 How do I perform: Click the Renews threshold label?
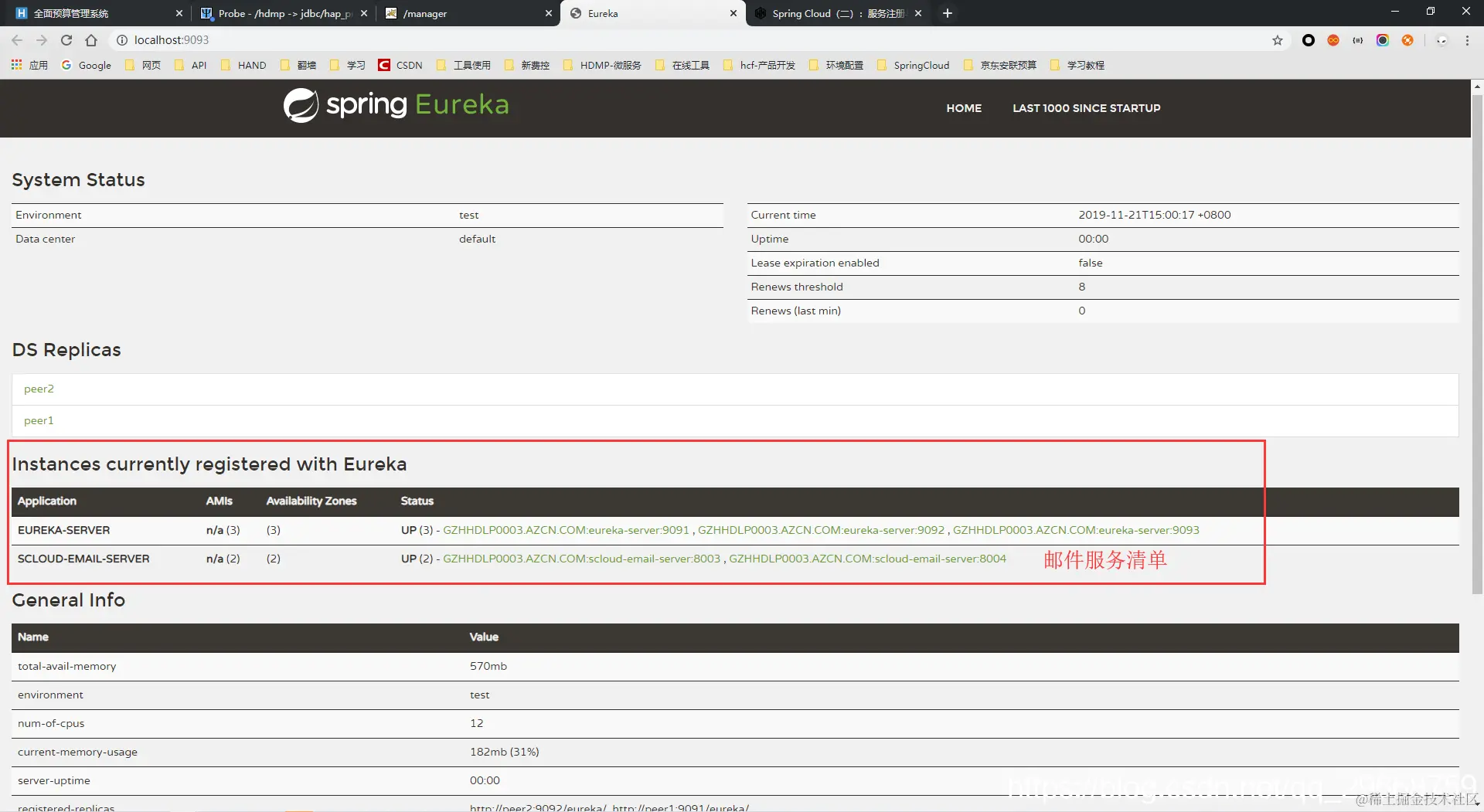tap(797, 287)
